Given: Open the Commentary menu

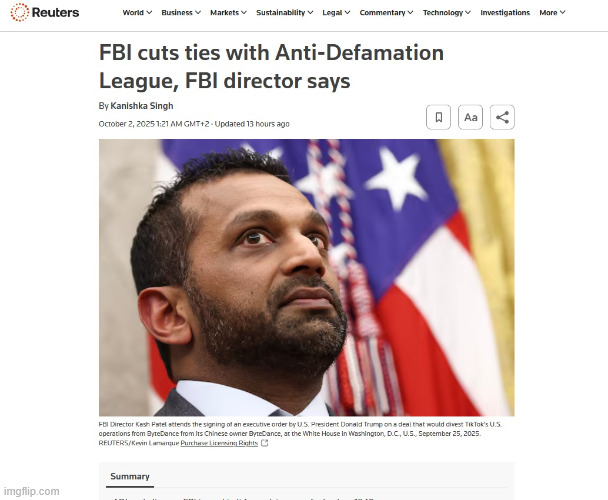Looking at the screenshot, I should tap(386, 12).
